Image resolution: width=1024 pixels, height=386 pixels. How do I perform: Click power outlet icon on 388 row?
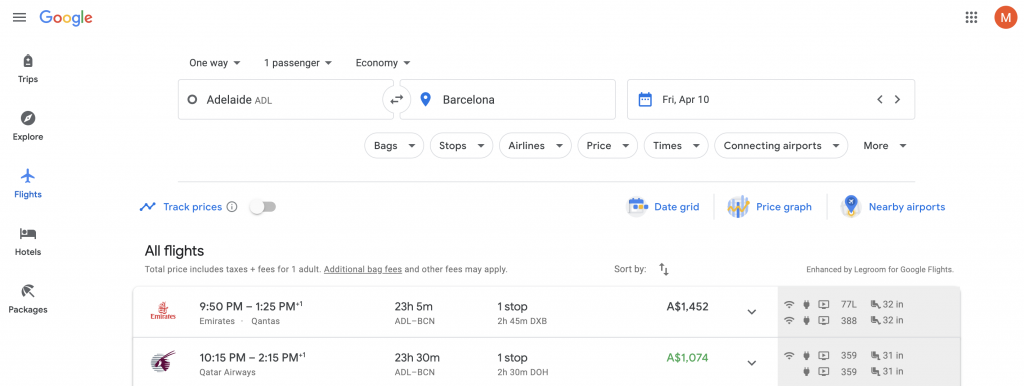pos(807,320)
